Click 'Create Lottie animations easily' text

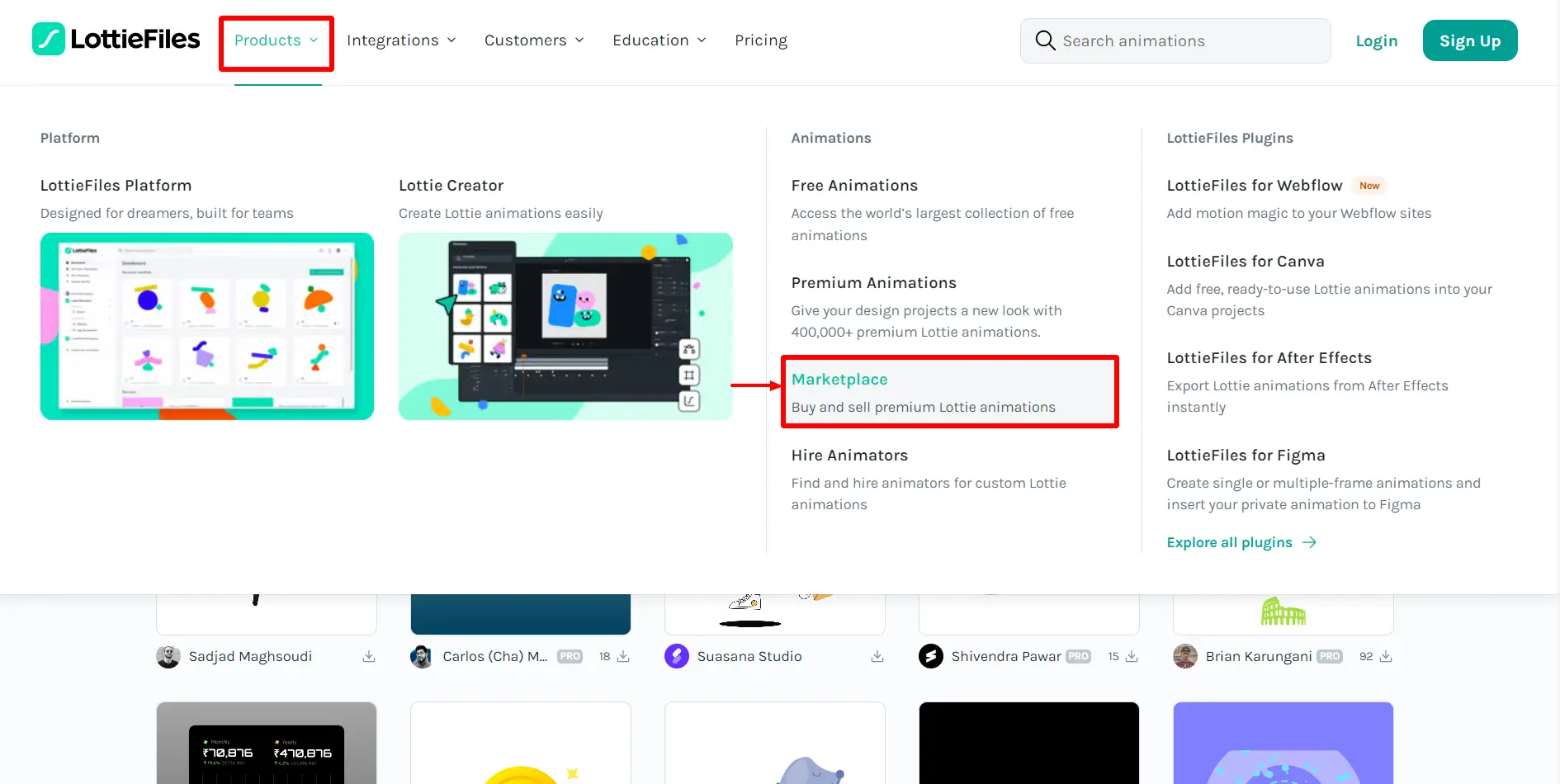coord(501,213)
